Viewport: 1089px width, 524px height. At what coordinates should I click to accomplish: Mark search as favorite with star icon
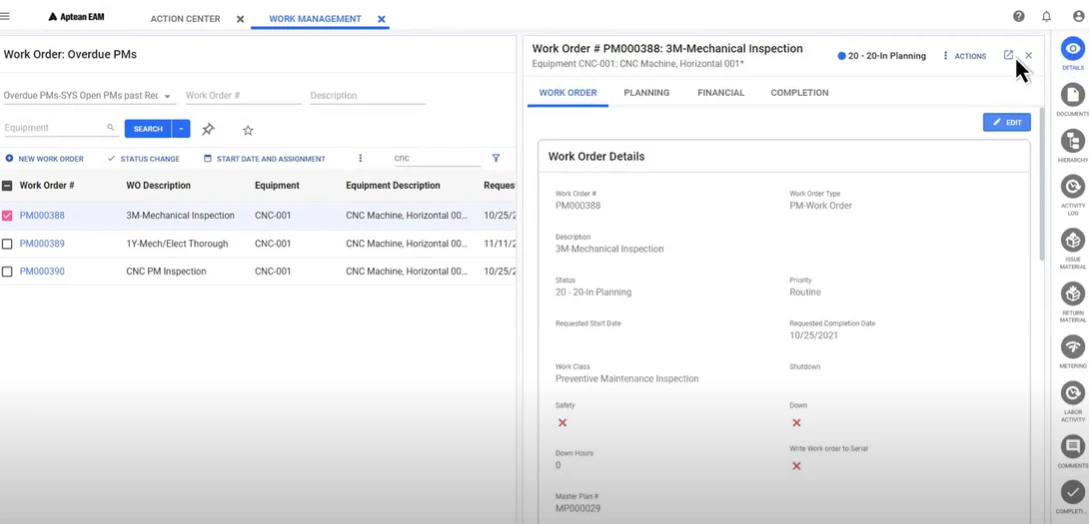tap(248, 130)
